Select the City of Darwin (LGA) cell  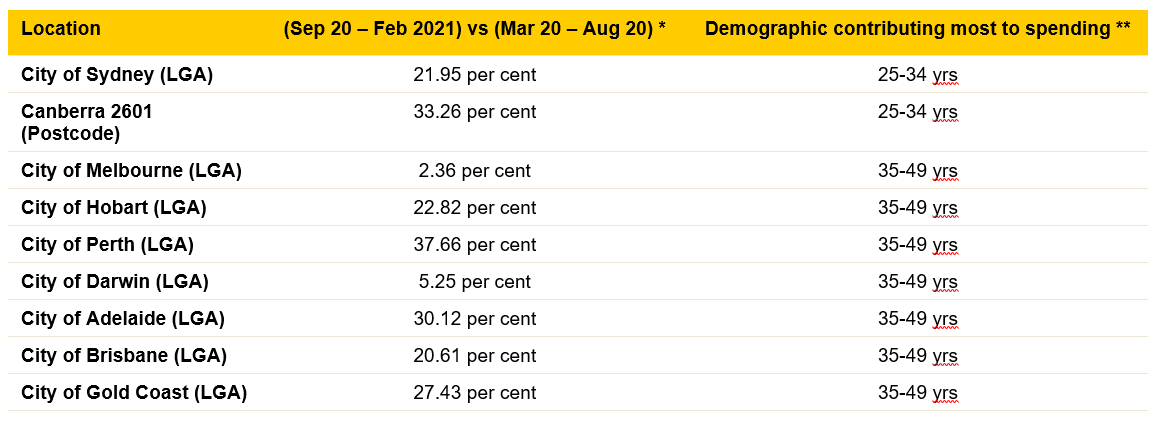tap(114, 282)
